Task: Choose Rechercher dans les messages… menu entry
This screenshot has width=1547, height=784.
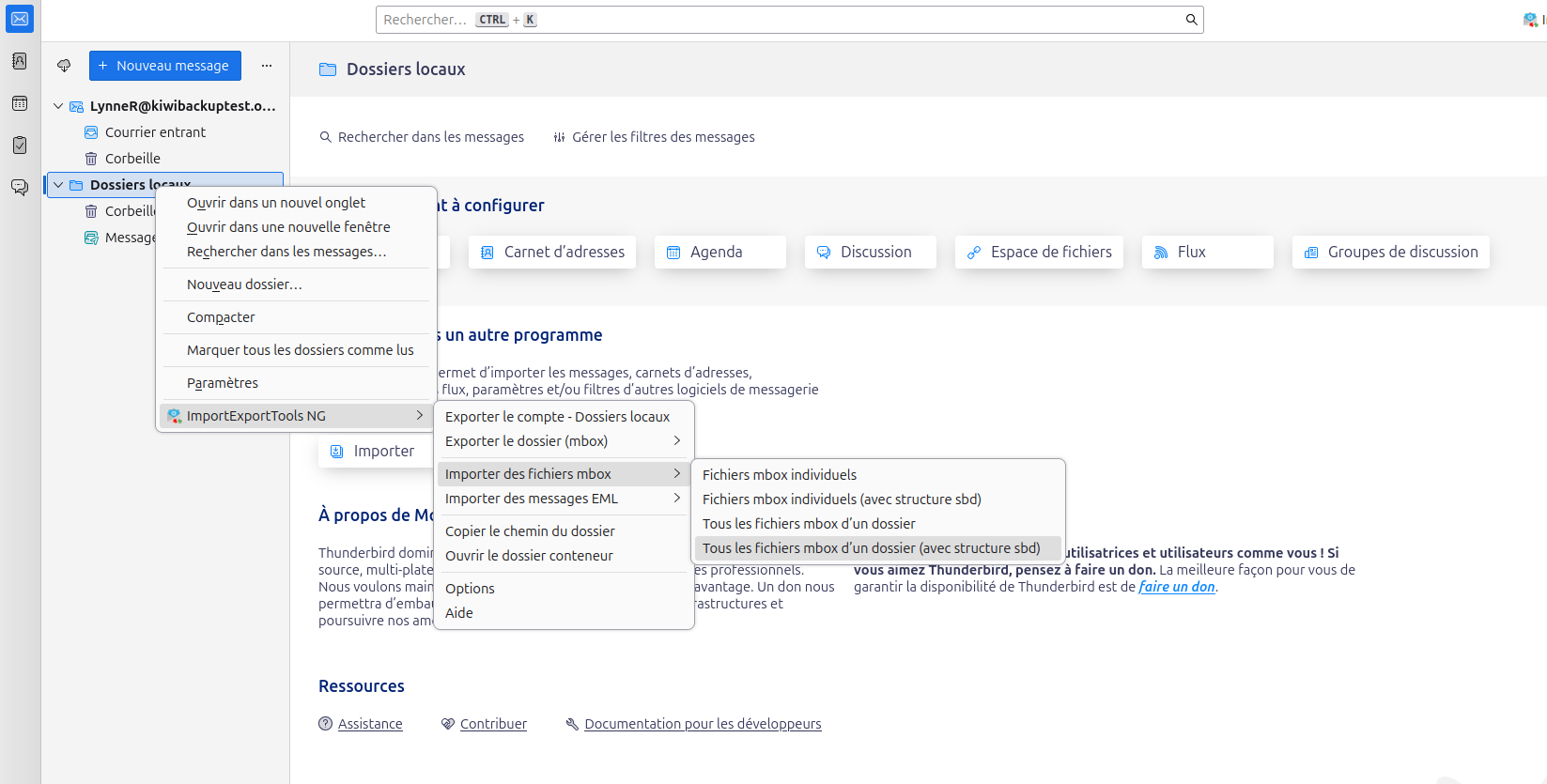Action: [296, 252]
